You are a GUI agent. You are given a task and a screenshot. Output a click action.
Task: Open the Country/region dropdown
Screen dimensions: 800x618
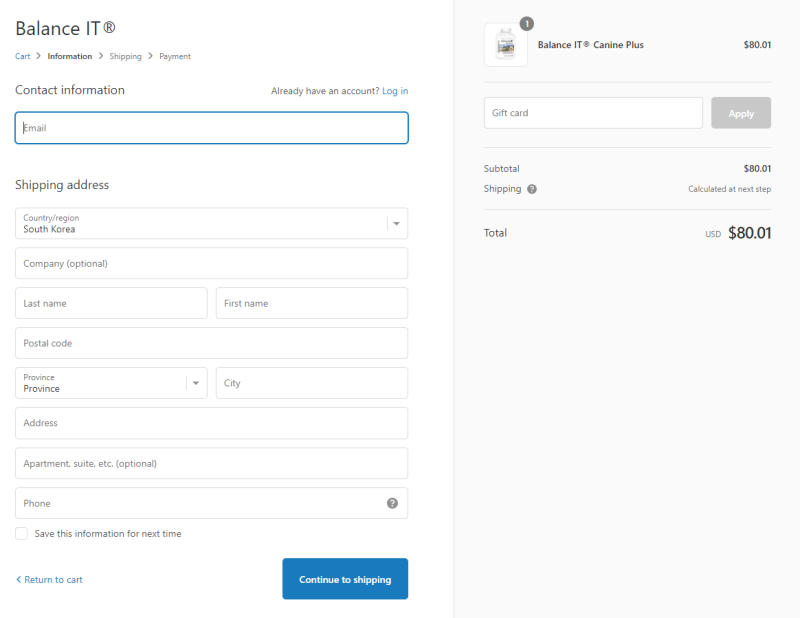211,223
